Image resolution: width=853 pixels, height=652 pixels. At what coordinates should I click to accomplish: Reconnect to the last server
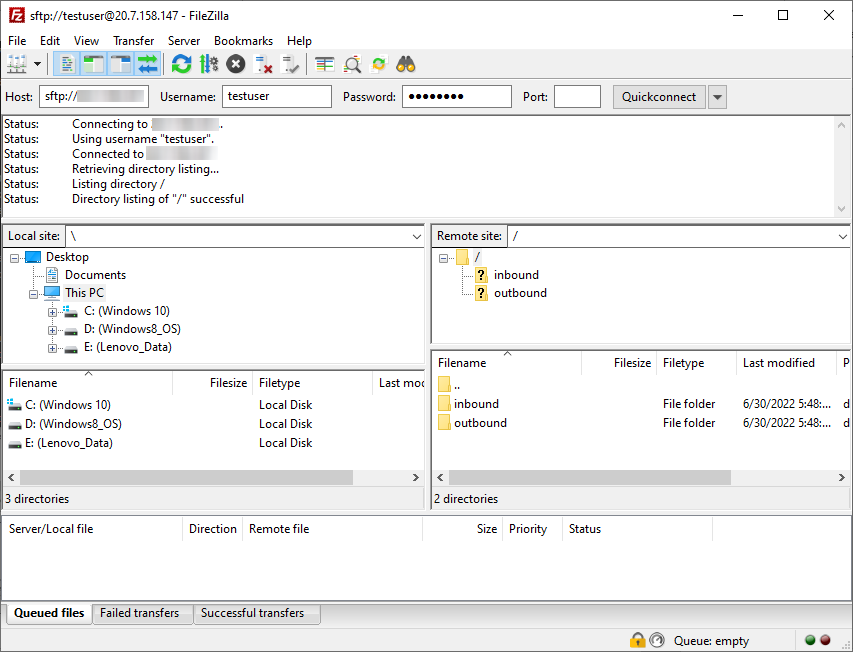click(x=289, y=64)
